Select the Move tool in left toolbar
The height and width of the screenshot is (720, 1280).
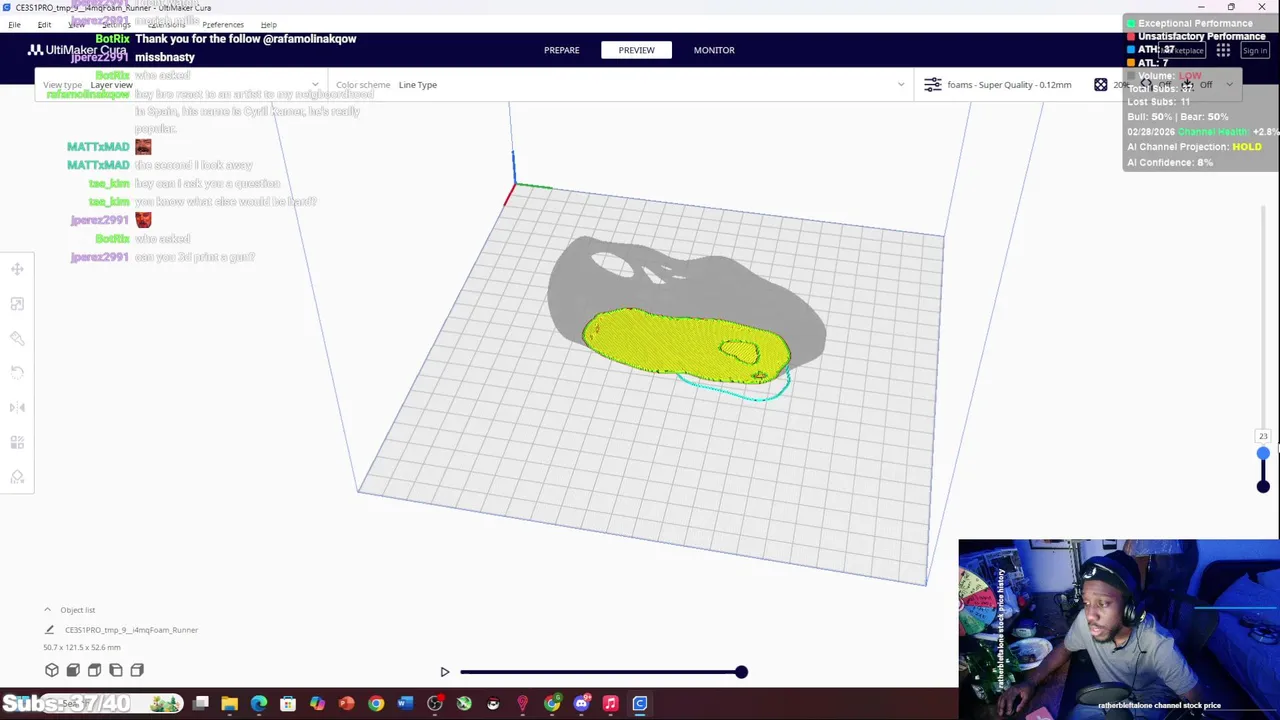pos(17,269)
